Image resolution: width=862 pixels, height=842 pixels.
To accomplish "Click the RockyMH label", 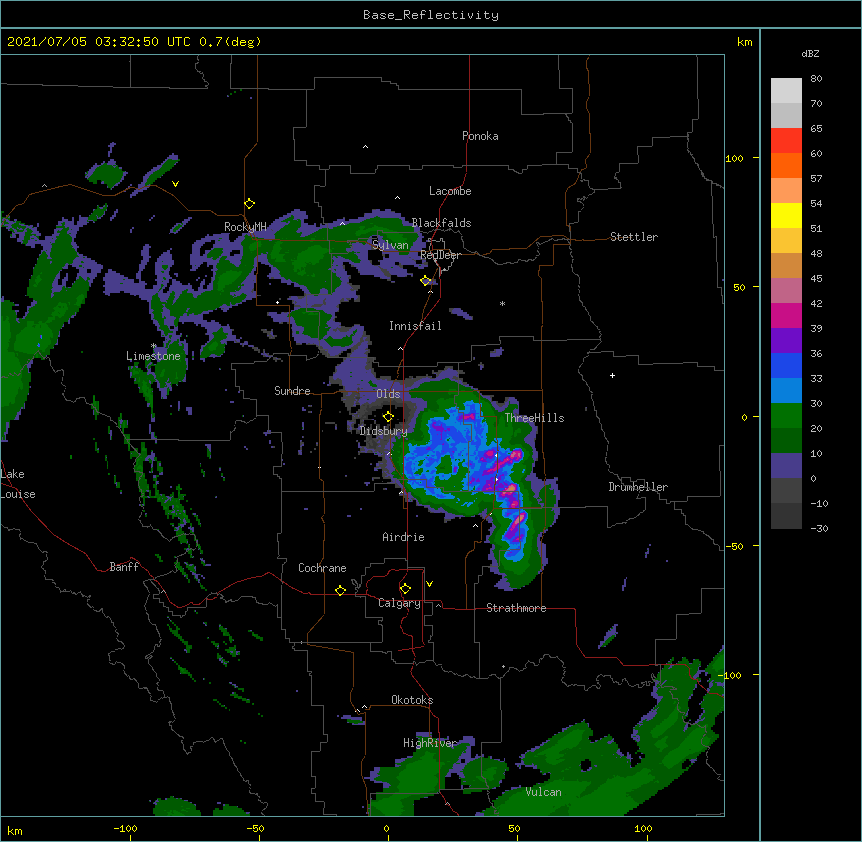I will click(245, 227).
